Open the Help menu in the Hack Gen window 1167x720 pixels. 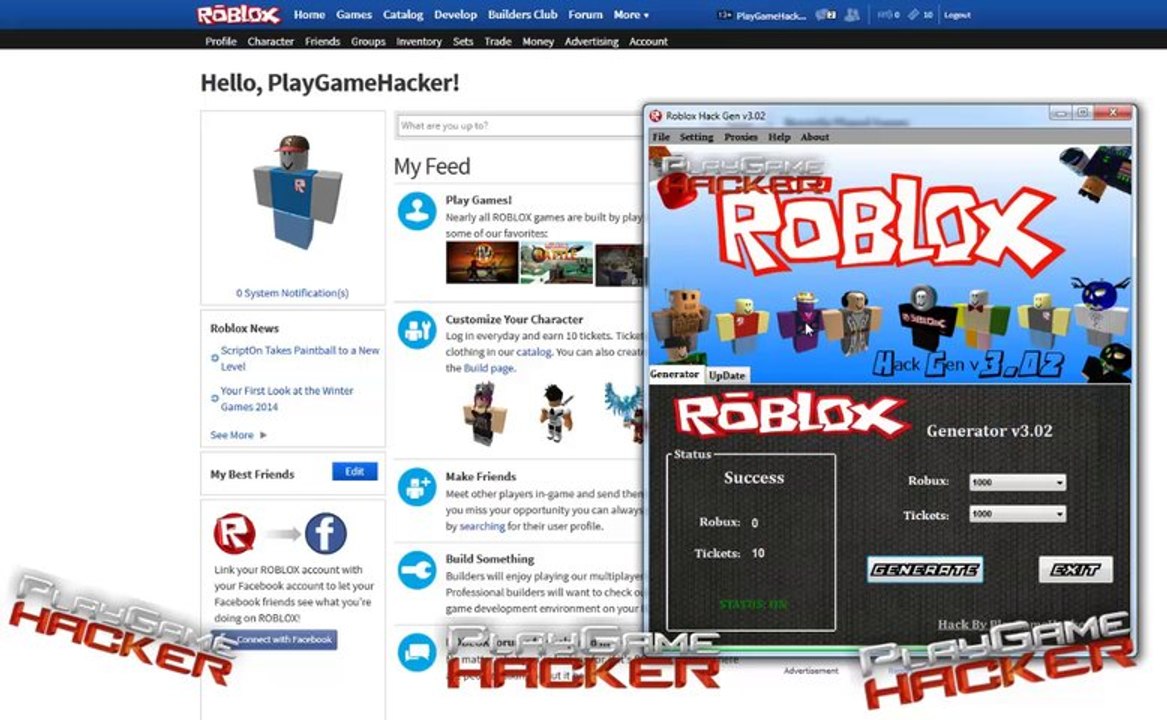pyautogui.click(x=779, y=137)
